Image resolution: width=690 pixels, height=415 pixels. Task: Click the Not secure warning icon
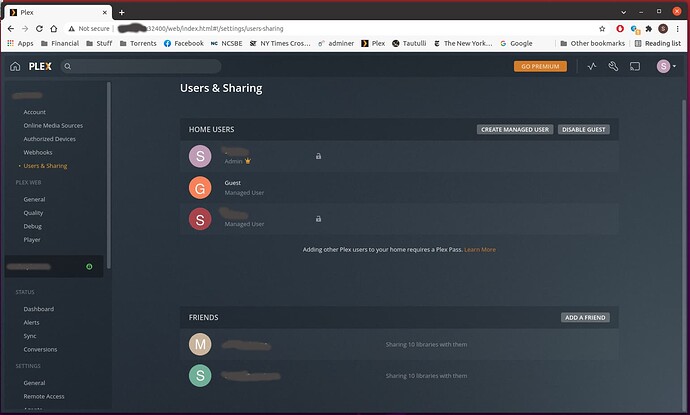tap(71, 29)
